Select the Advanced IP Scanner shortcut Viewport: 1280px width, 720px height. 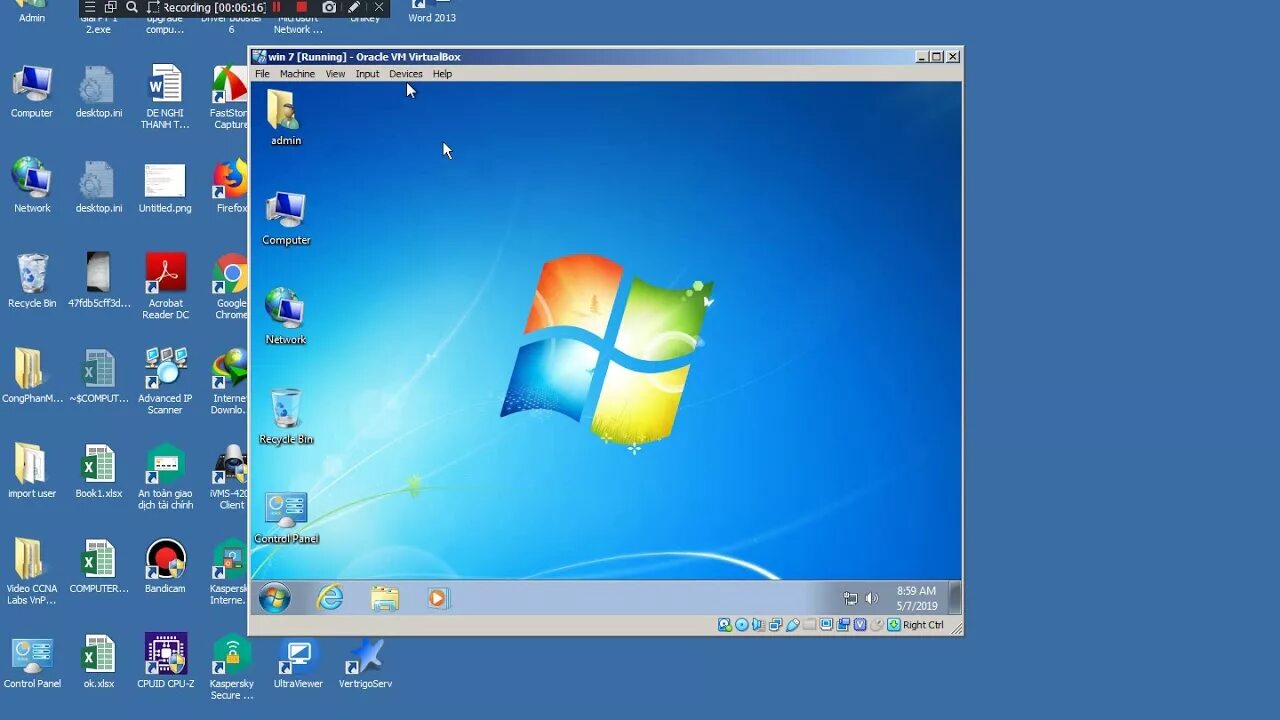[x=166, y=381]
